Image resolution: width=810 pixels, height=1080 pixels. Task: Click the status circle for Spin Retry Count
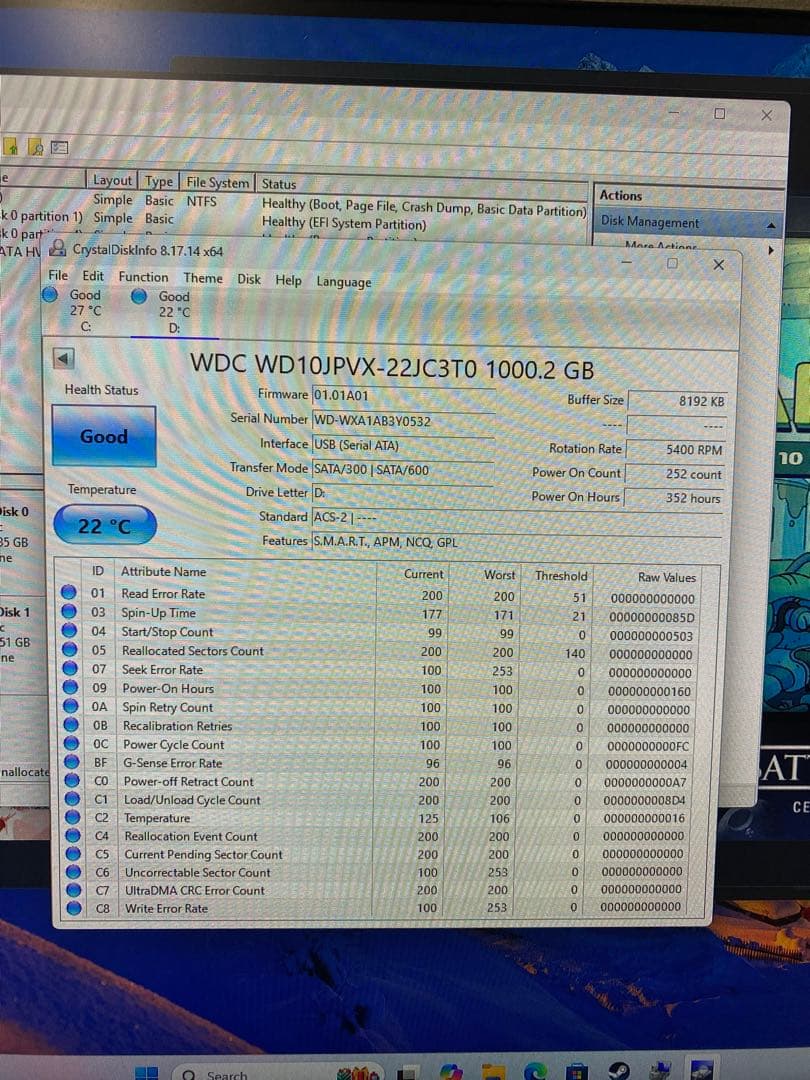coord(71,705)
